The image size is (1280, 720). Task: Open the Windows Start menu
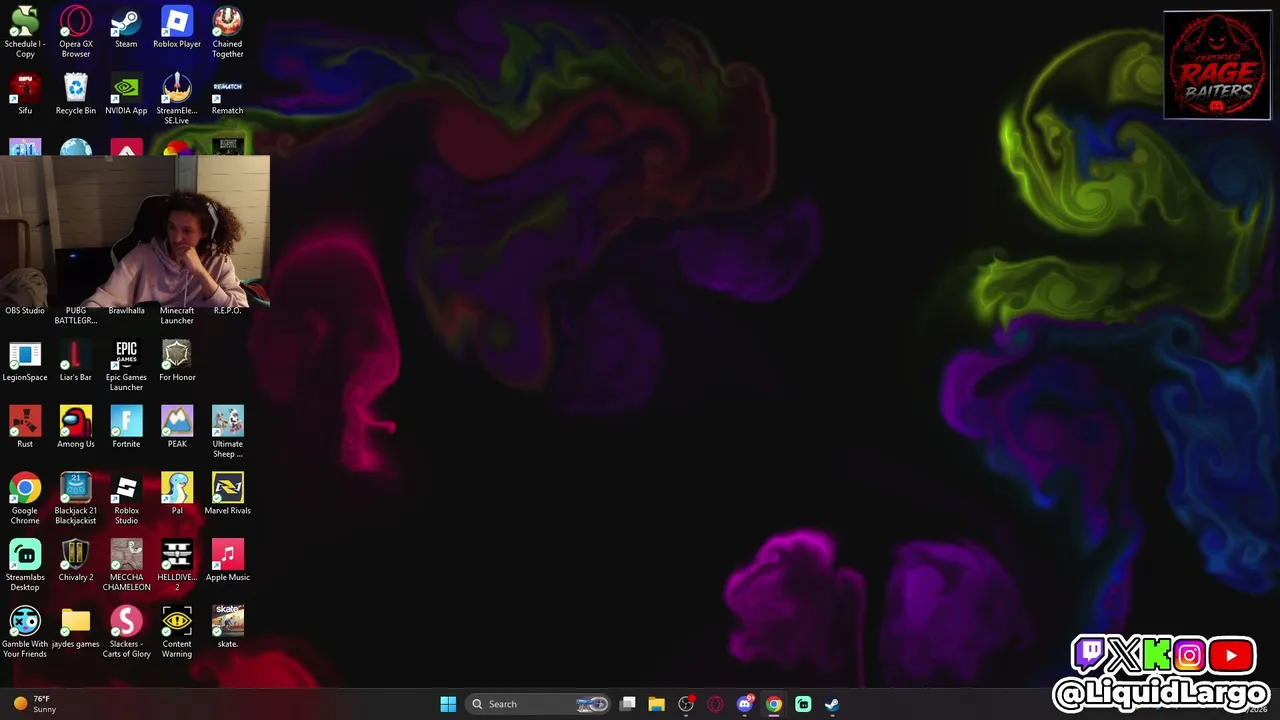pyautogui.click(x=448, y=704)
